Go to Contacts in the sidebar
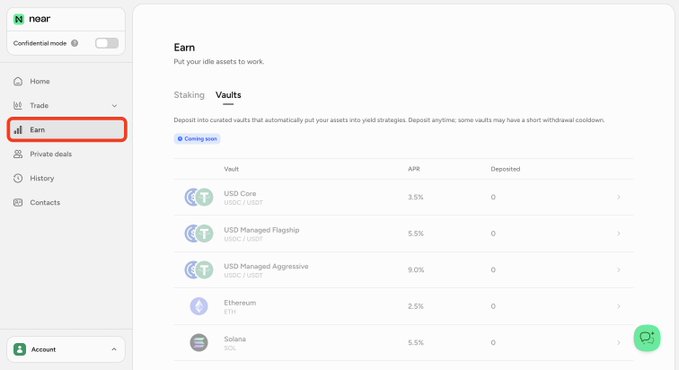679x370 pixels. click(45, 202)
